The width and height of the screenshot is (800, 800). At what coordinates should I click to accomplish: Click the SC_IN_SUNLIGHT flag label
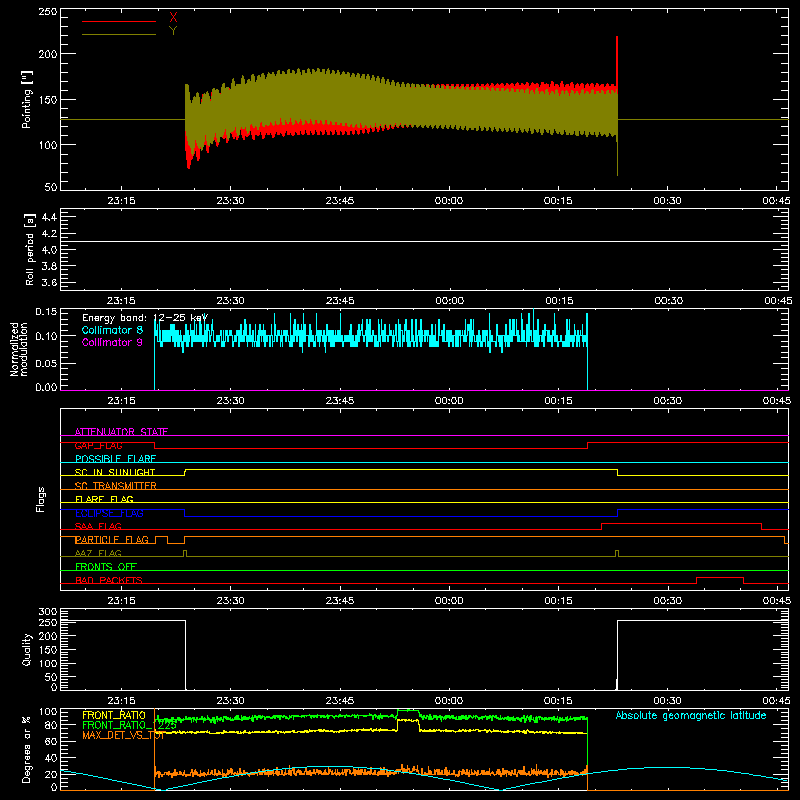tap(115, 472)
